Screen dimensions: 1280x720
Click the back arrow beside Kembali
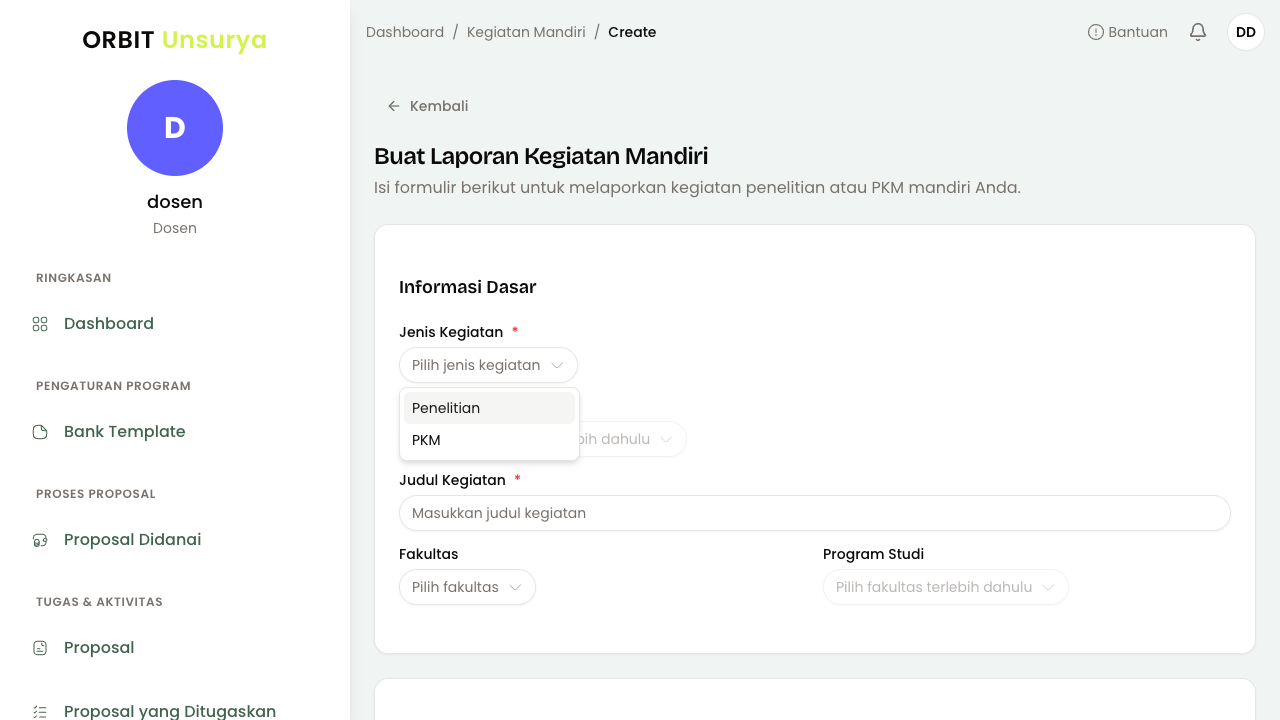click(x=394, y=106)
